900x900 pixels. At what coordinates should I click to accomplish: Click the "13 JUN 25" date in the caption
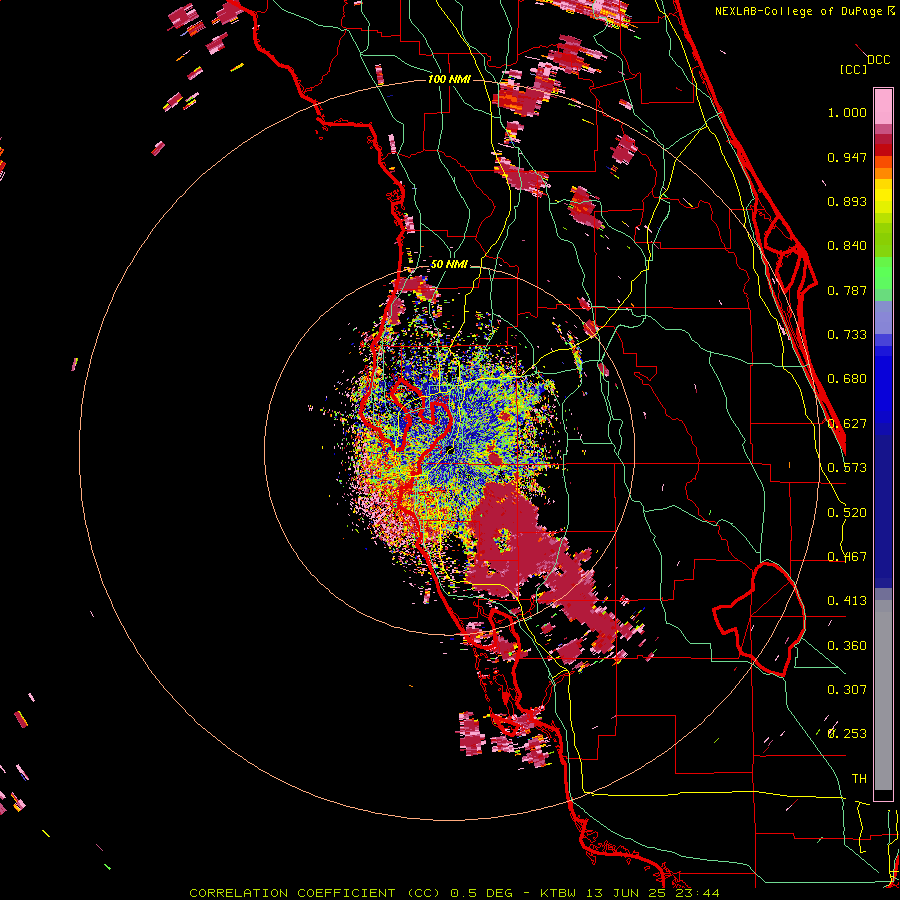(626, 893)
